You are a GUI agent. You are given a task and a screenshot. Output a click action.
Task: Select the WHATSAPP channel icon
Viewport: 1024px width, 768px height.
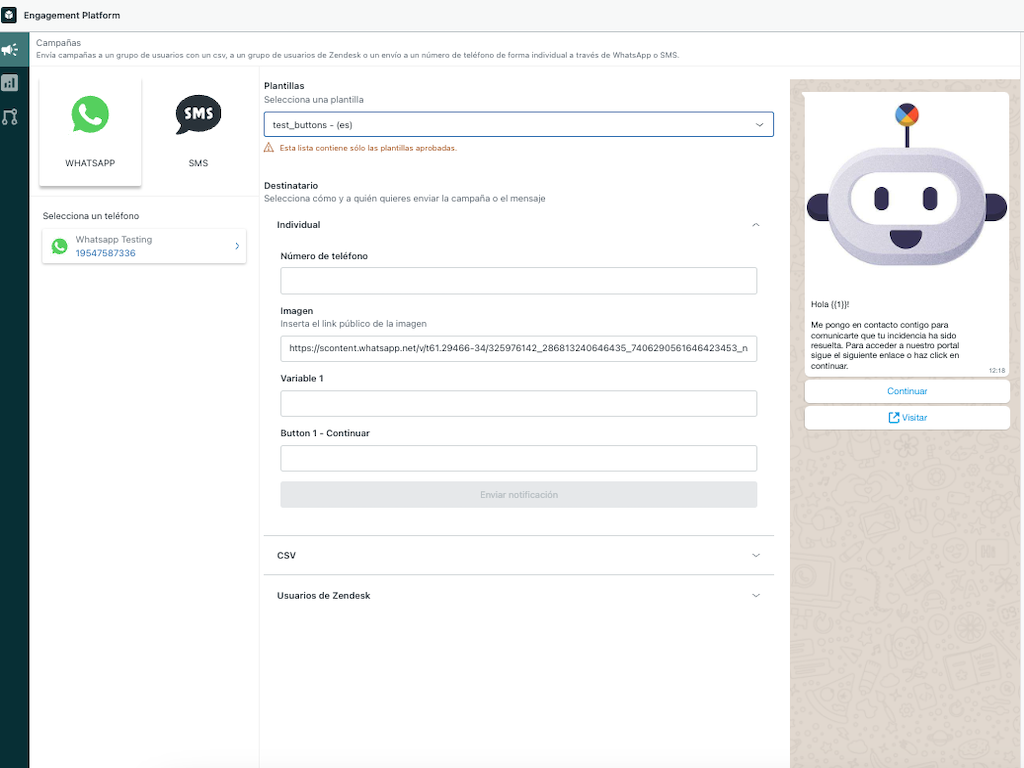click(x=90, y=114)
